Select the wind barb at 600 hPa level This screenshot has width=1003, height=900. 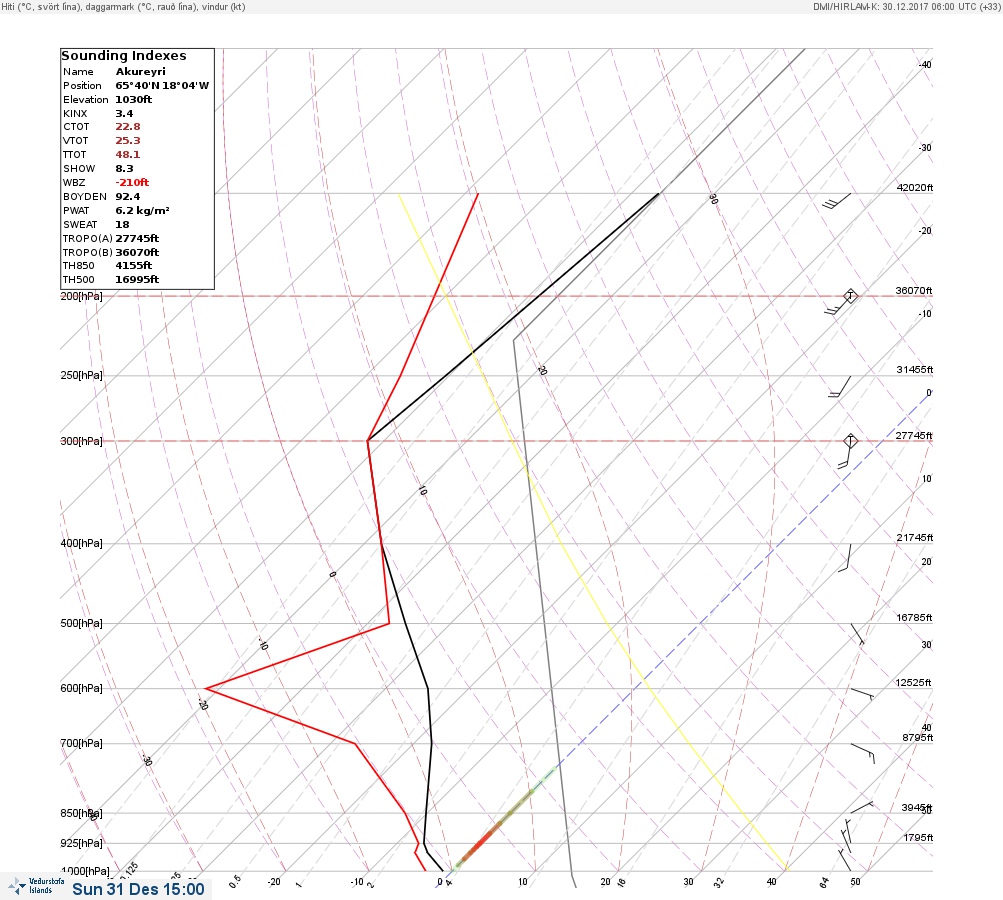coord(862,694)
